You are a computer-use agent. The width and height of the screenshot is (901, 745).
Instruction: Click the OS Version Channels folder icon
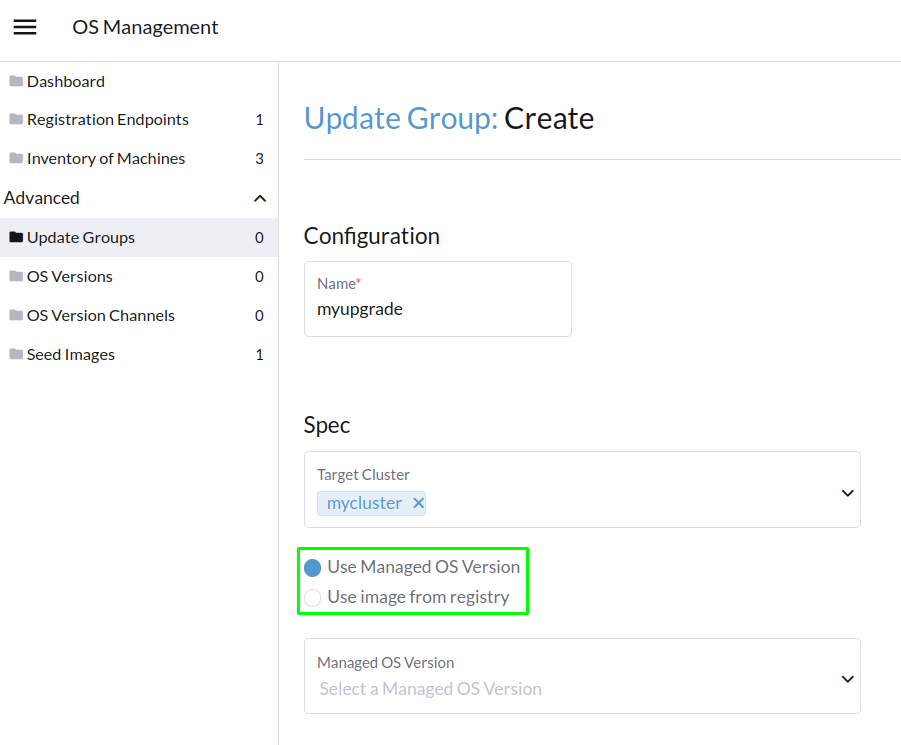(x=16, y=315)
